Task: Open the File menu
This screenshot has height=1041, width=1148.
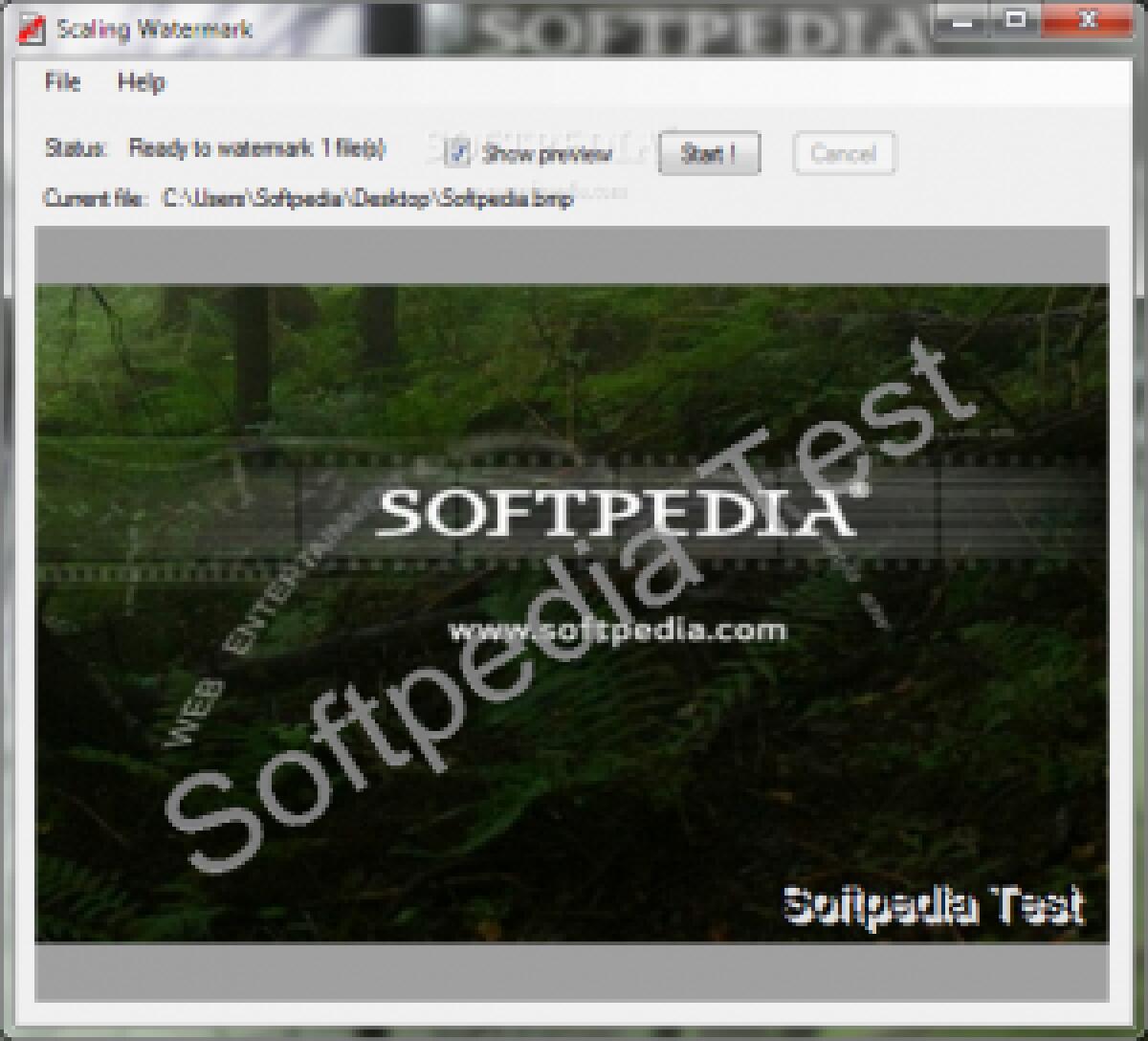Action: (62, 82)
